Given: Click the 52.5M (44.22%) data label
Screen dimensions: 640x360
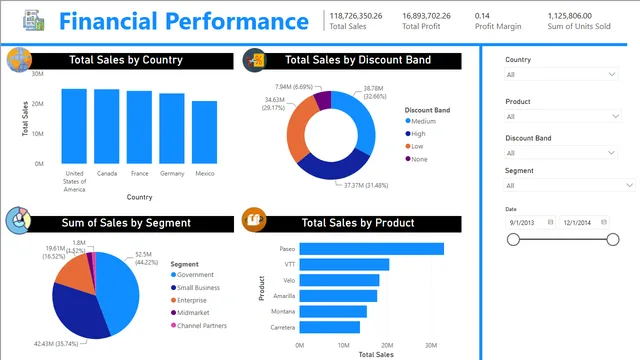Looking at the screenshot, I should (x=146, y=258).
